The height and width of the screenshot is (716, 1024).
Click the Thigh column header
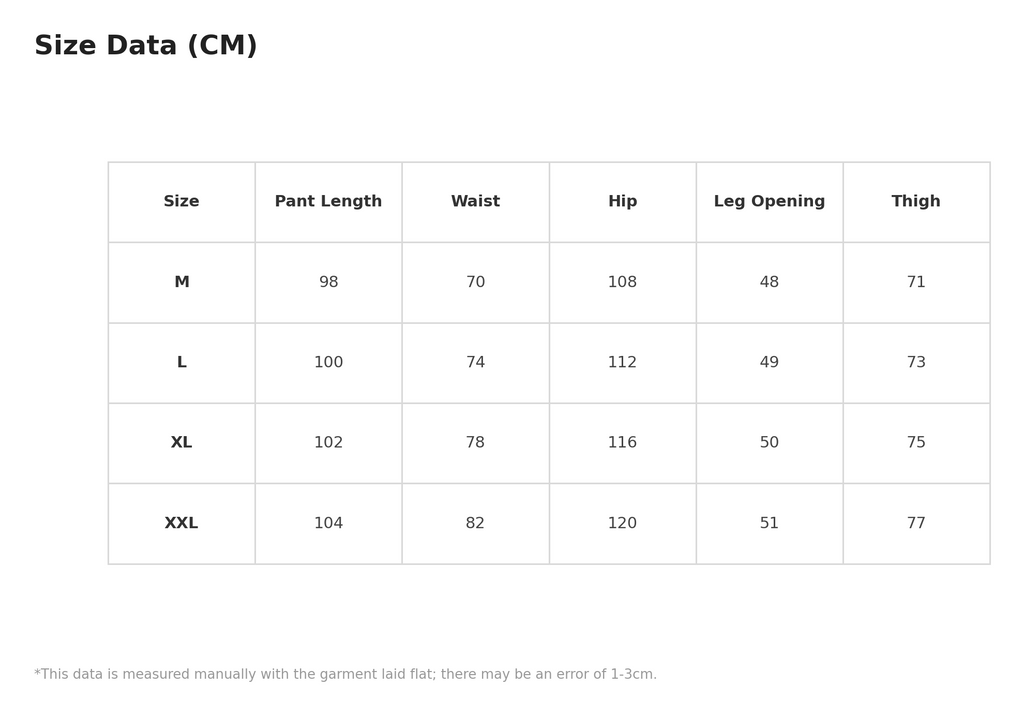[916, 201]
